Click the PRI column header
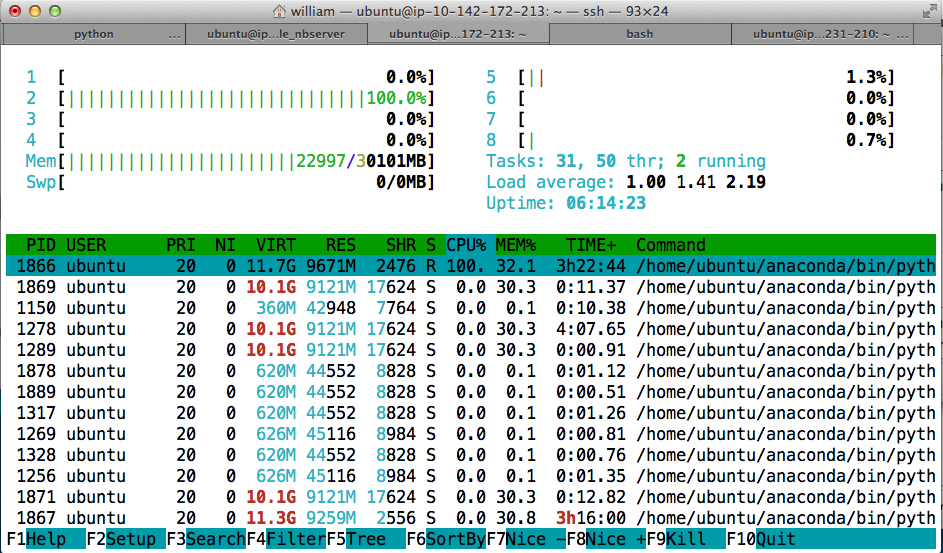The width and height of the screenshot is (943, 553). click(181, 245)
